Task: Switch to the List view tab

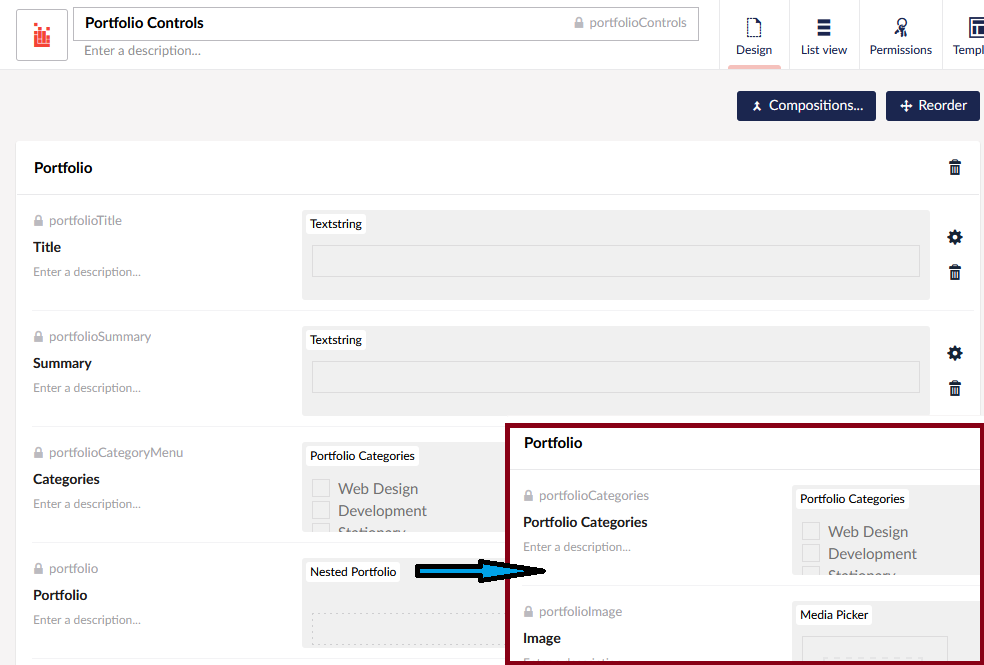Action: (823, 35)
